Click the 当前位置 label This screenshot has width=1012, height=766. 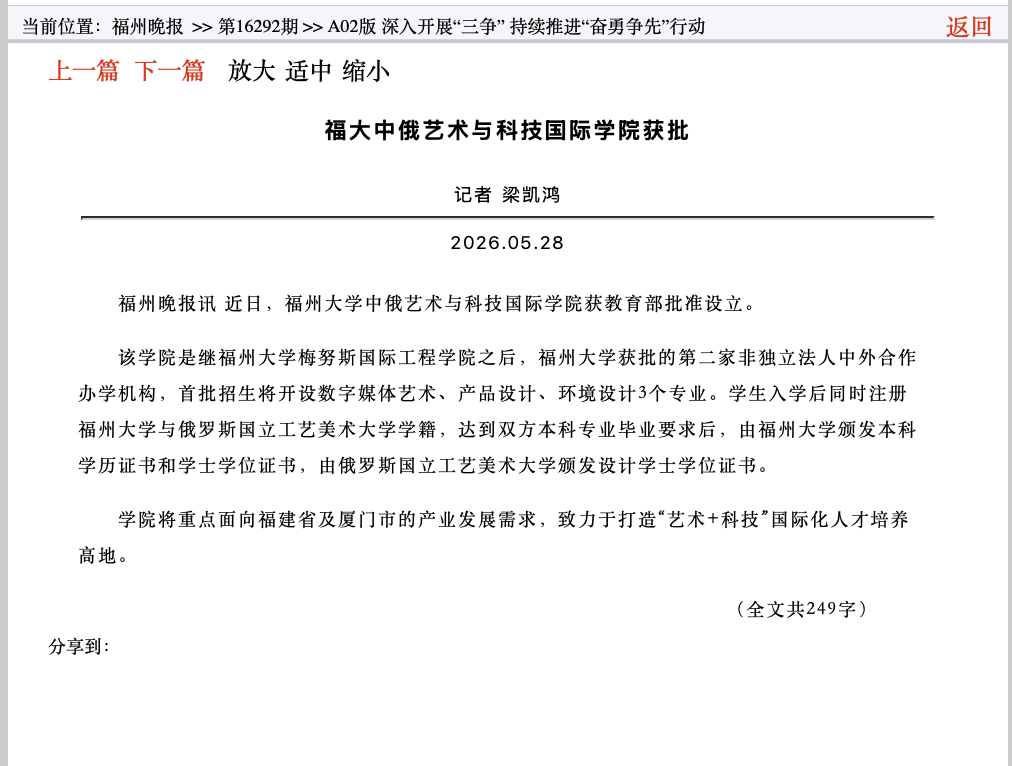[62, 26]
